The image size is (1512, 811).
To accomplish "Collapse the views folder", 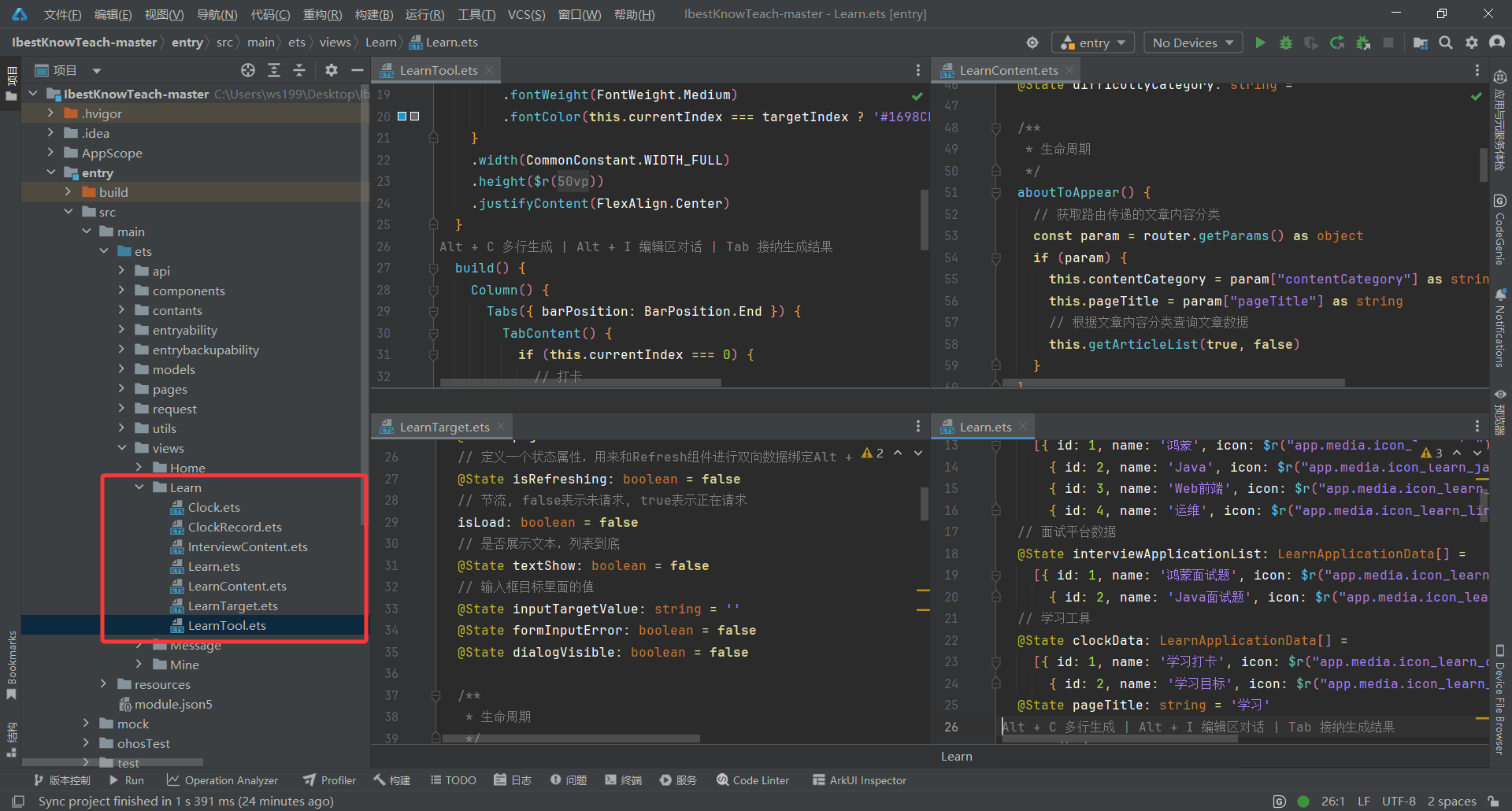I will click(122, 448).
